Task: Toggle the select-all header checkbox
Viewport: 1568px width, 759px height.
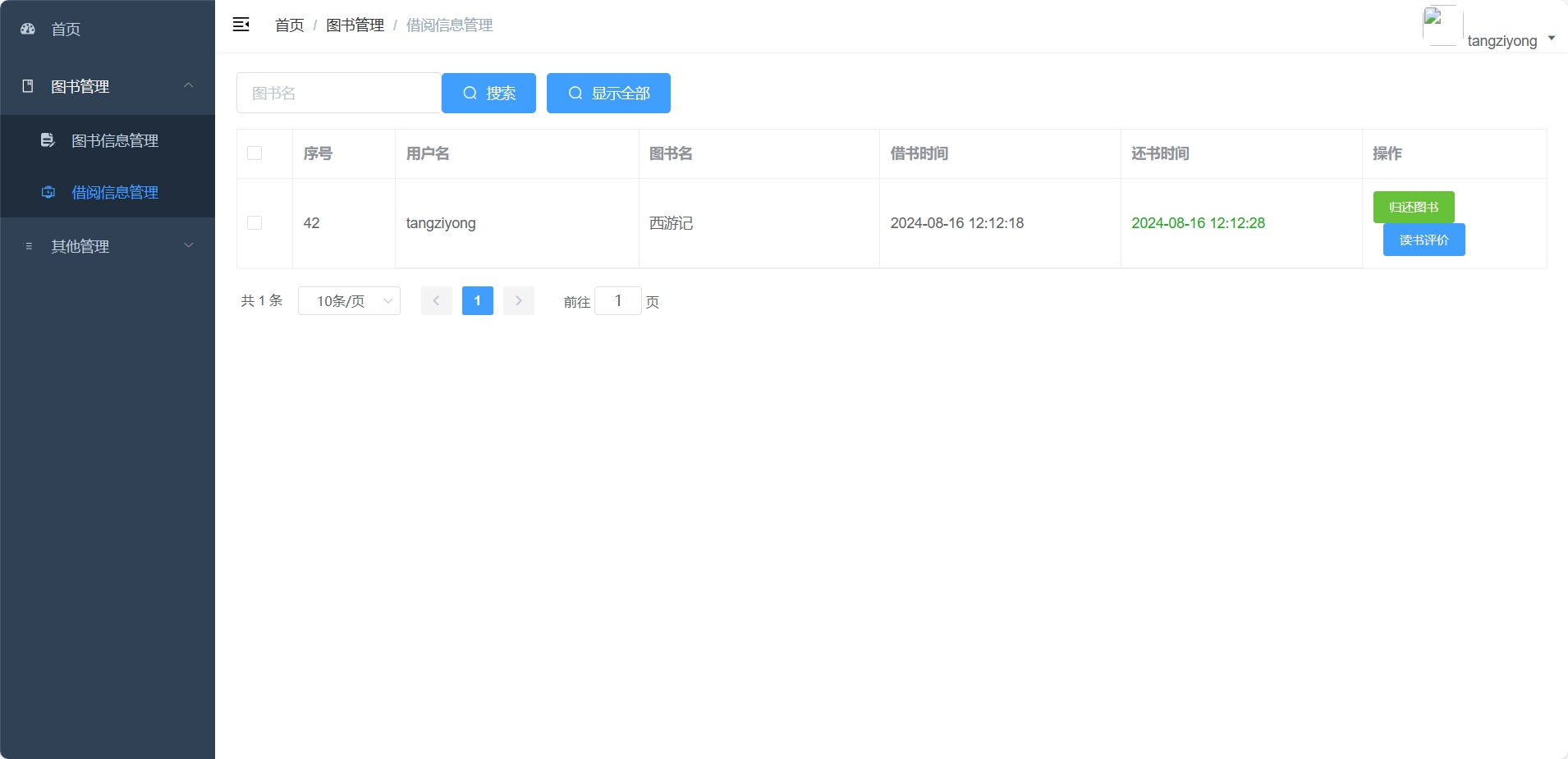Action: coord(254,153)
